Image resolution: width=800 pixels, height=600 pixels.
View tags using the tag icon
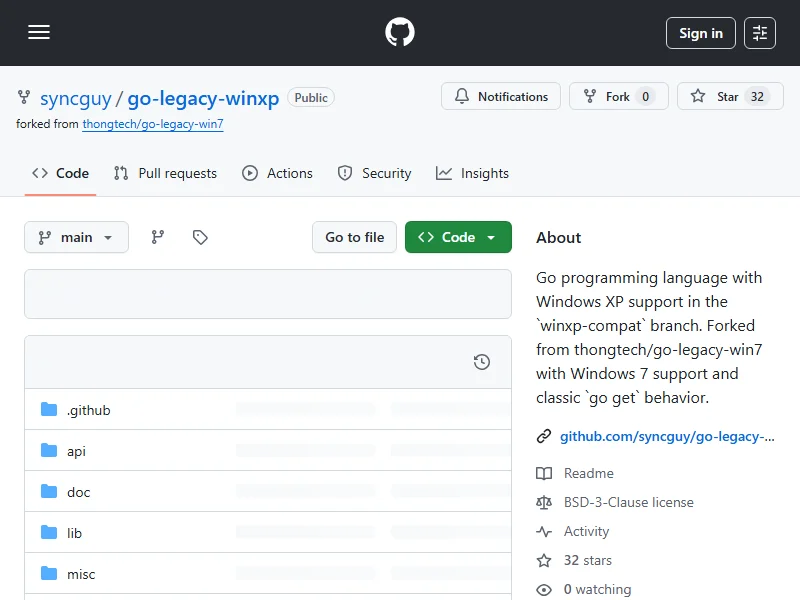pyautogui.click(x=200, y=237)
